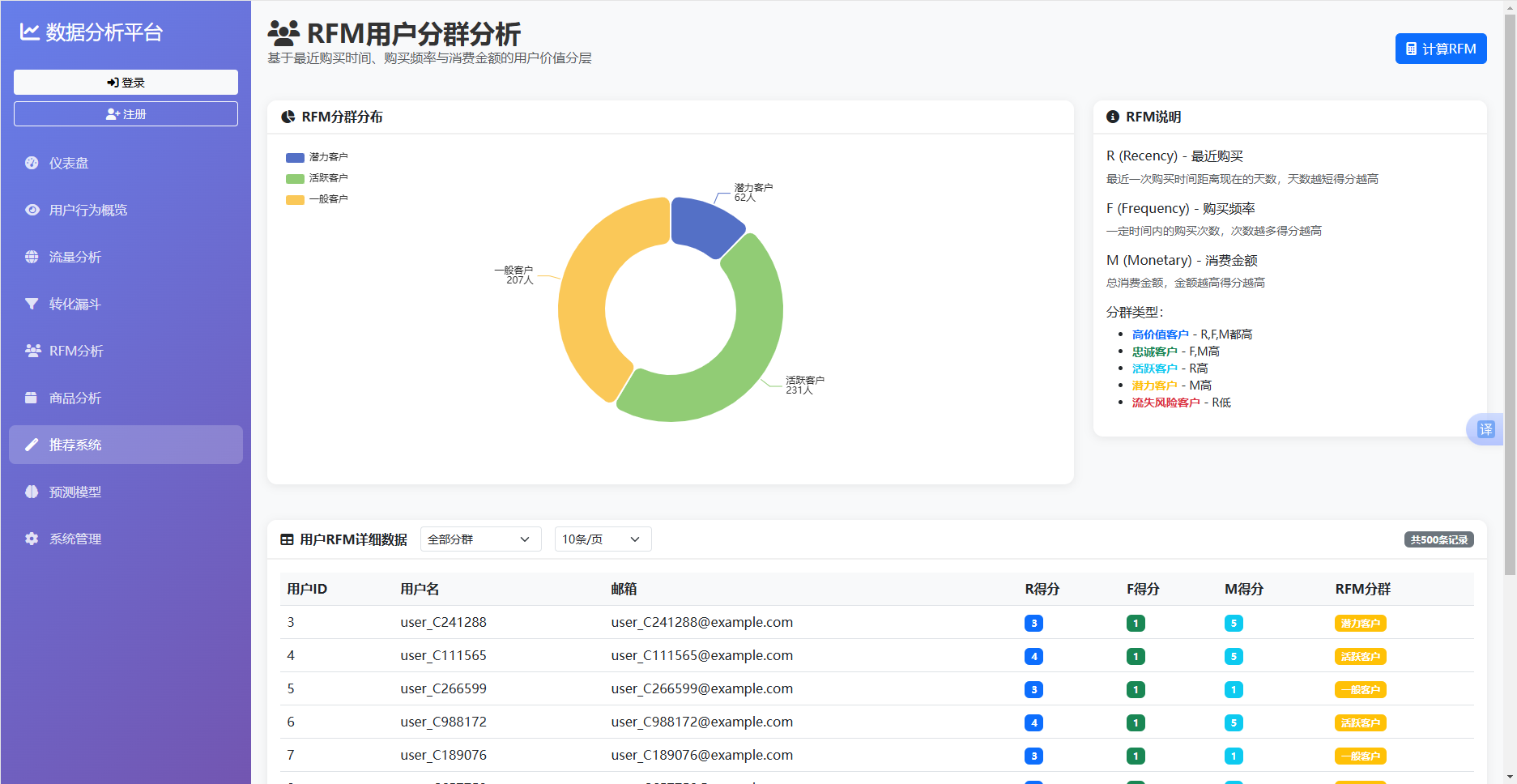This screenshot has height=784, width=1517.
Task: Click 流失风险客户 in segment type list
Action: click(1165, 403)
